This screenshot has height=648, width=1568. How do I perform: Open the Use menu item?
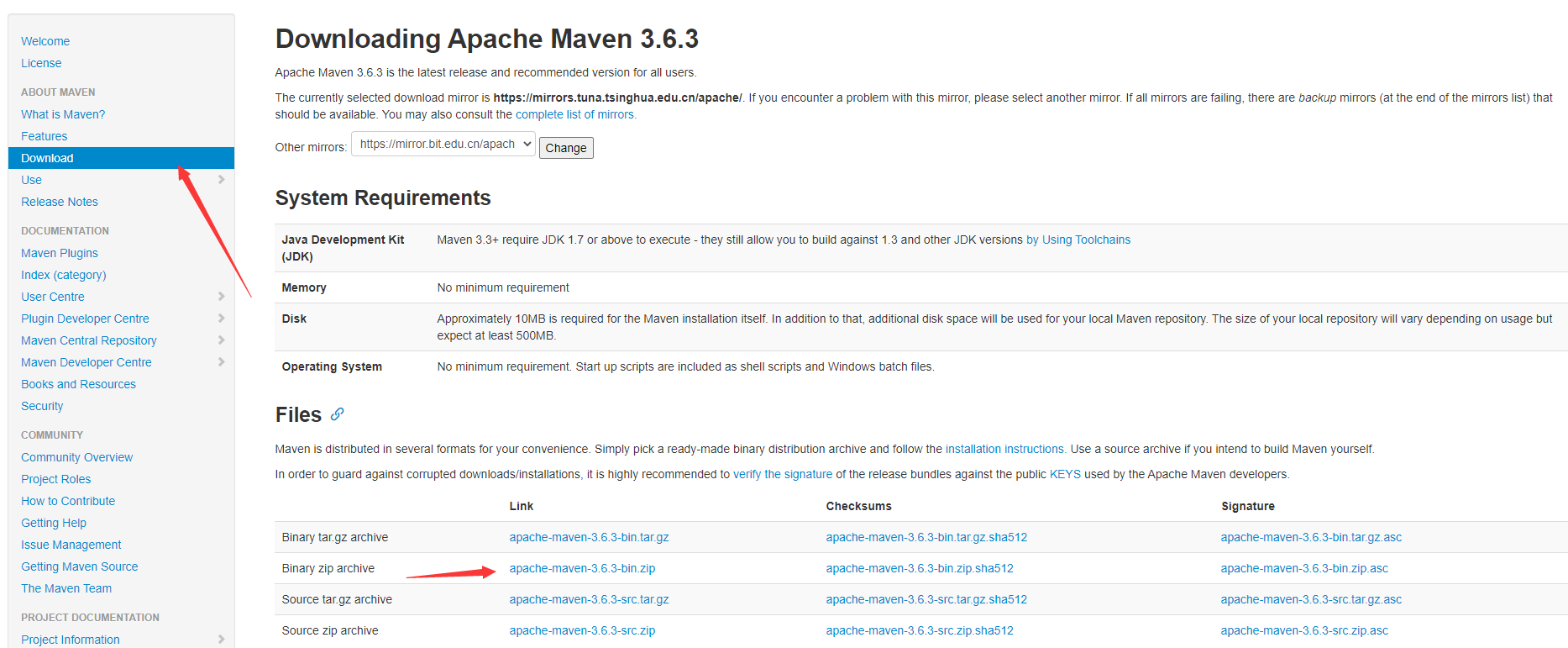(x=31, y=180)
